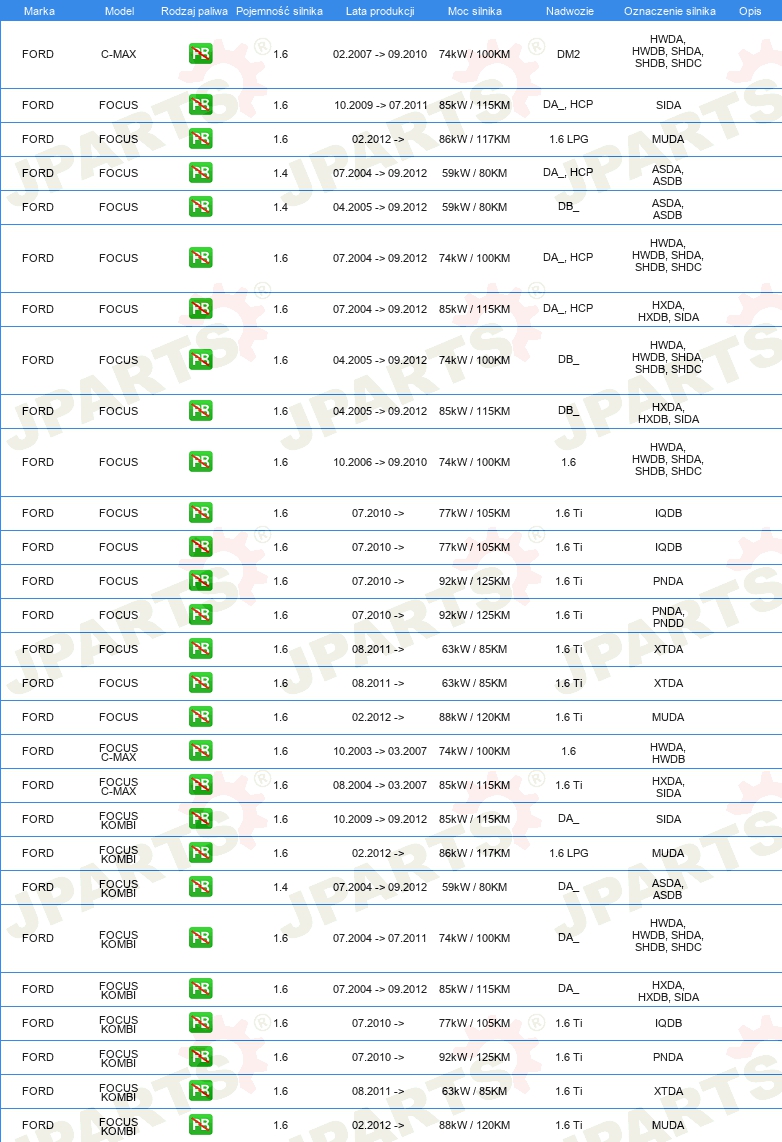Click fuel icon in Focus 74kW DA_, HCP row
The height and width of the screenshot is (1142, 782).
pos(200,258)
